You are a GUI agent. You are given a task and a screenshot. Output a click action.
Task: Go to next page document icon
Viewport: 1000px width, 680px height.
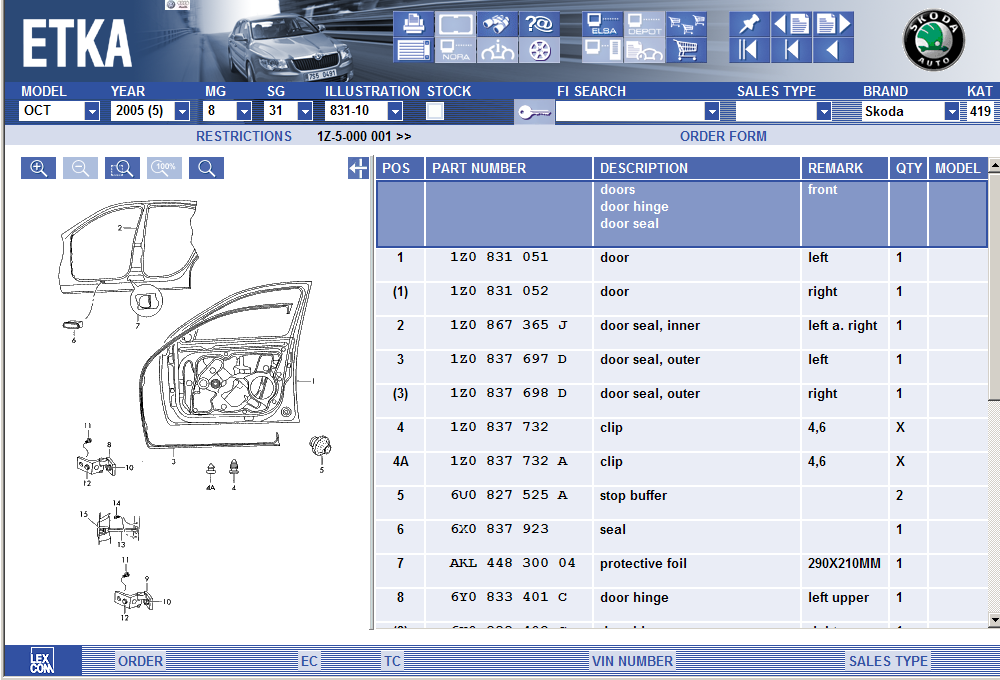(833, 24)
